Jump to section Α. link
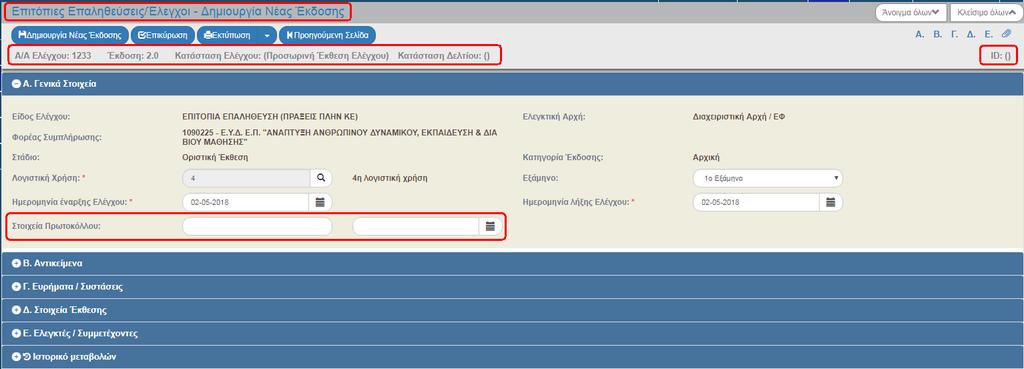The height and width of the screenshot is (369, 1024). click(x=920, y=35)
